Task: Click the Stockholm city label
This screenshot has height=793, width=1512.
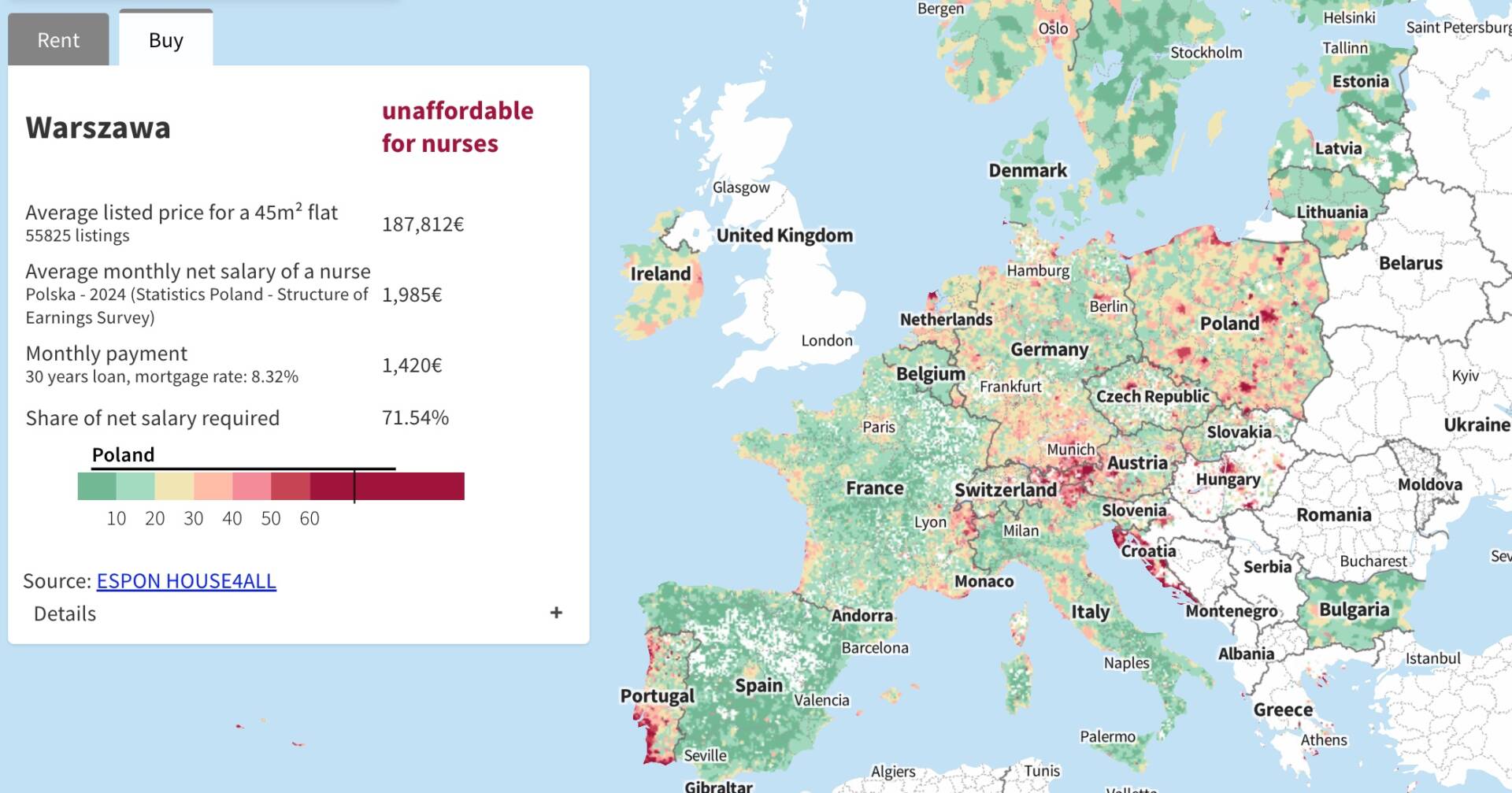Action: [1206, 53]
